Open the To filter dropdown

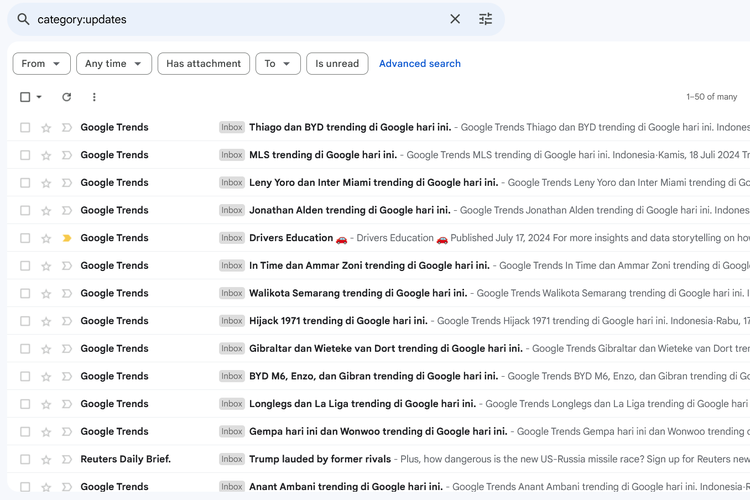[278, 64]
